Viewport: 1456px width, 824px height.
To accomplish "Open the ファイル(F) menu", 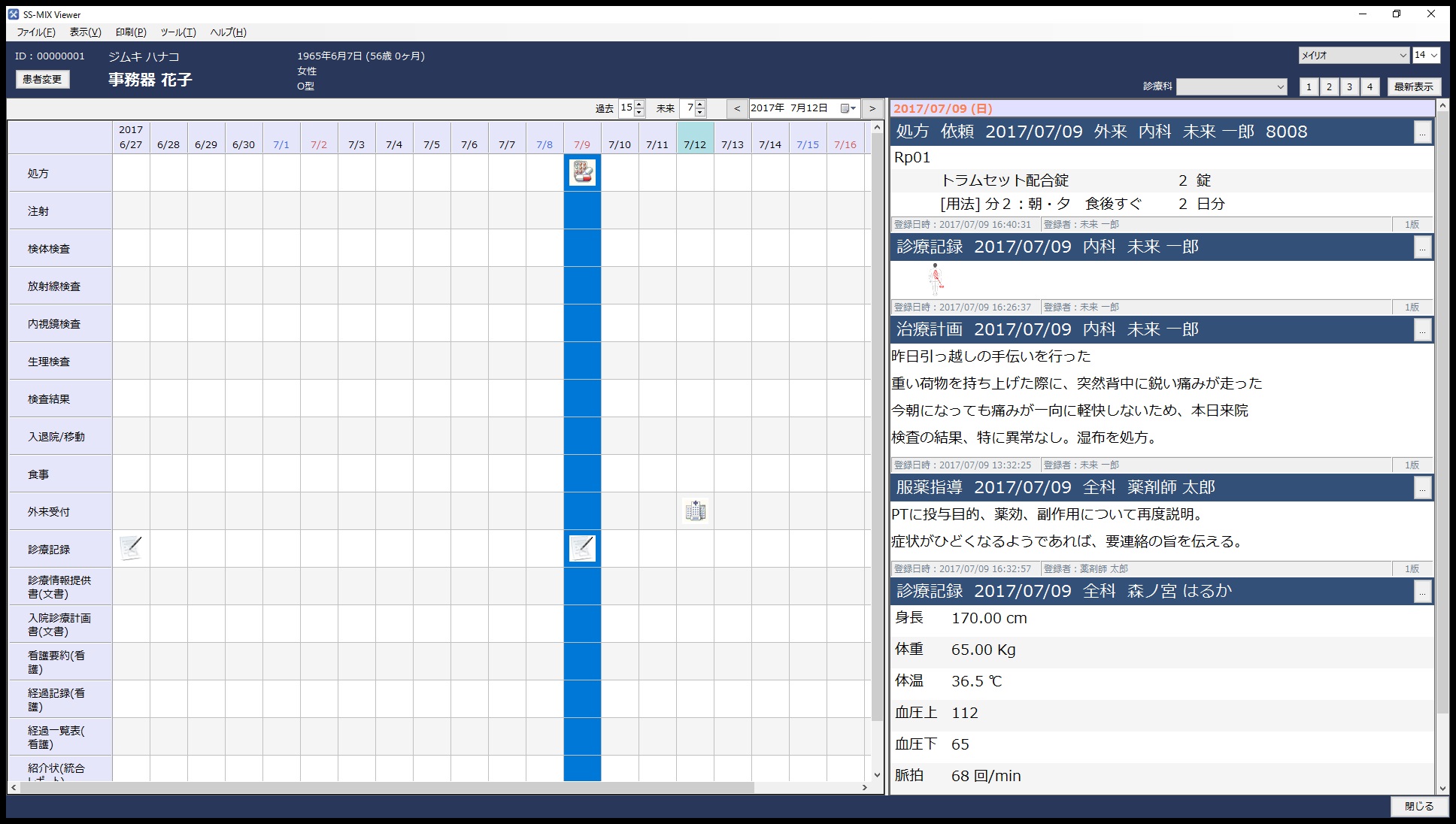I will [x=35, y=32].
